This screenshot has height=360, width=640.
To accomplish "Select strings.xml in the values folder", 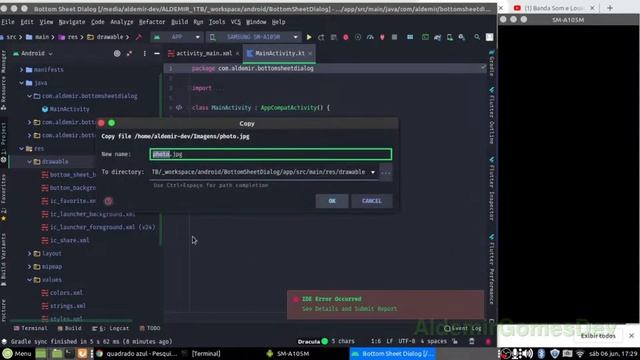I will coord(68,306).
